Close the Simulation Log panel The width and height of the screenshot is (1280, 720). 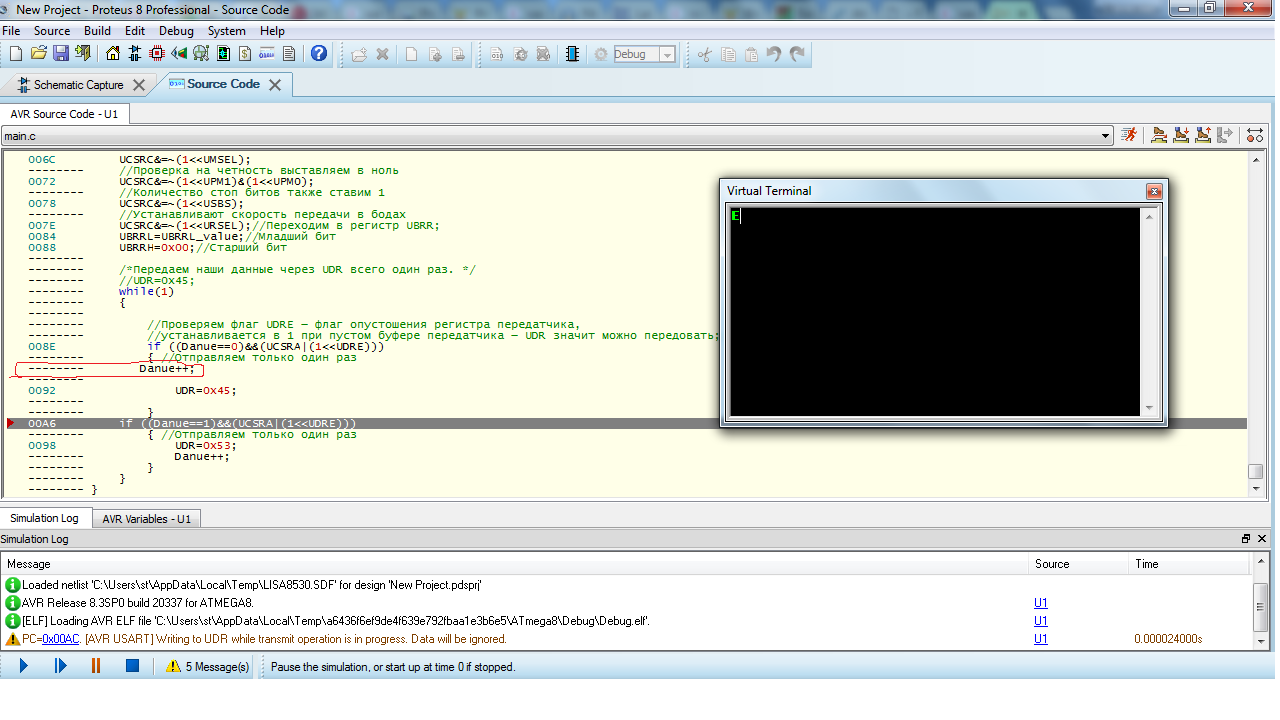point(1264,538)
